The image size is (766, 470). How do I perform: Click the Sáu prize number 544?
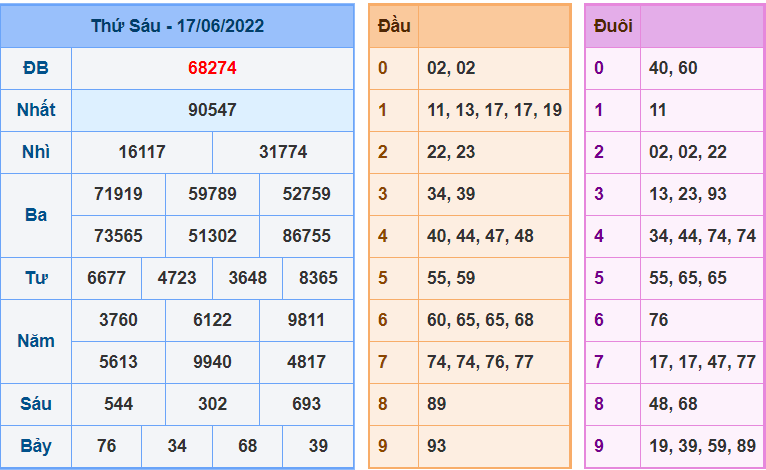119,404
